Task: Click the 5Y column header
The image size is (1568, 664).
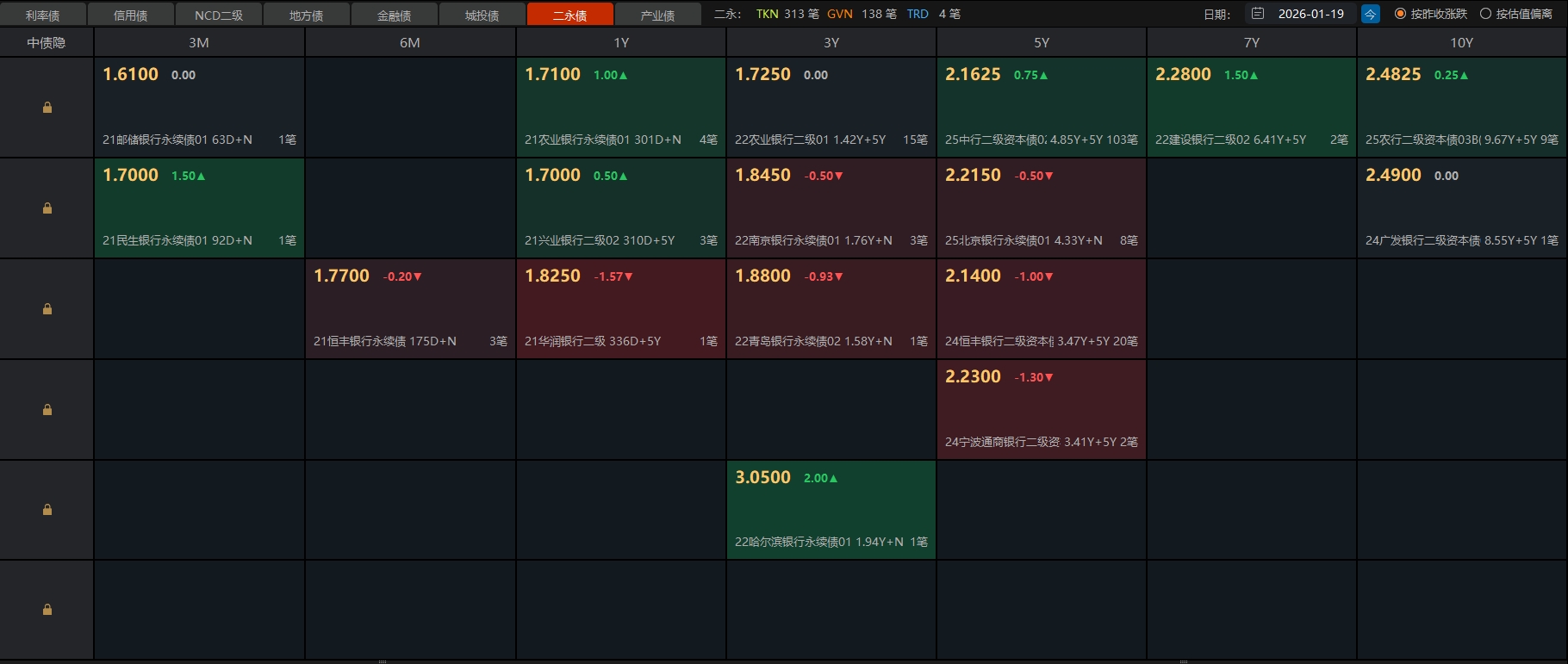Action: point(1042,42)
